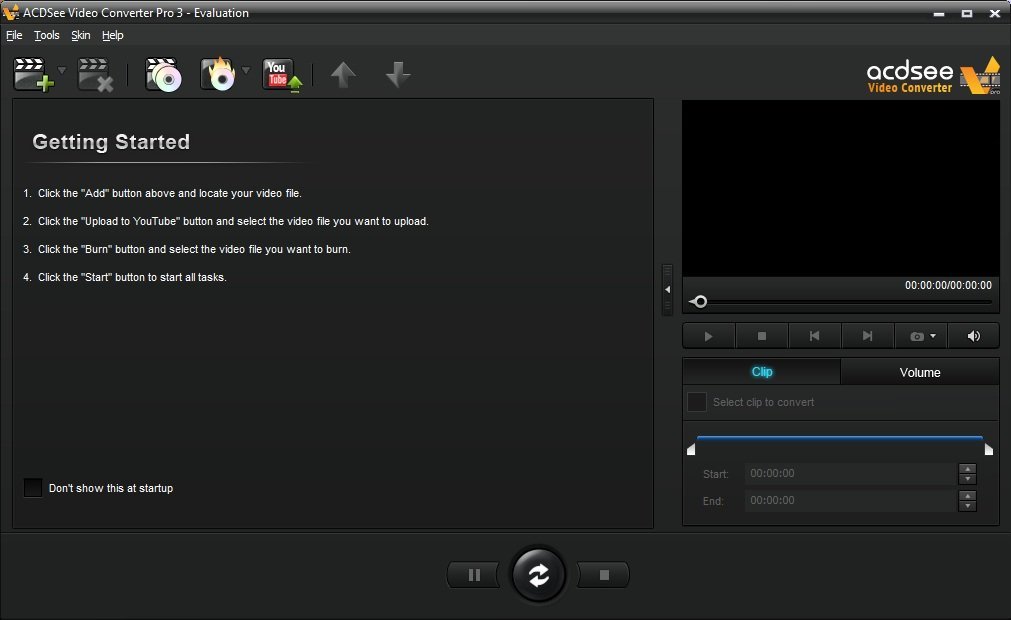Open the File menu
1011x620 pixels.
(14, 35)
